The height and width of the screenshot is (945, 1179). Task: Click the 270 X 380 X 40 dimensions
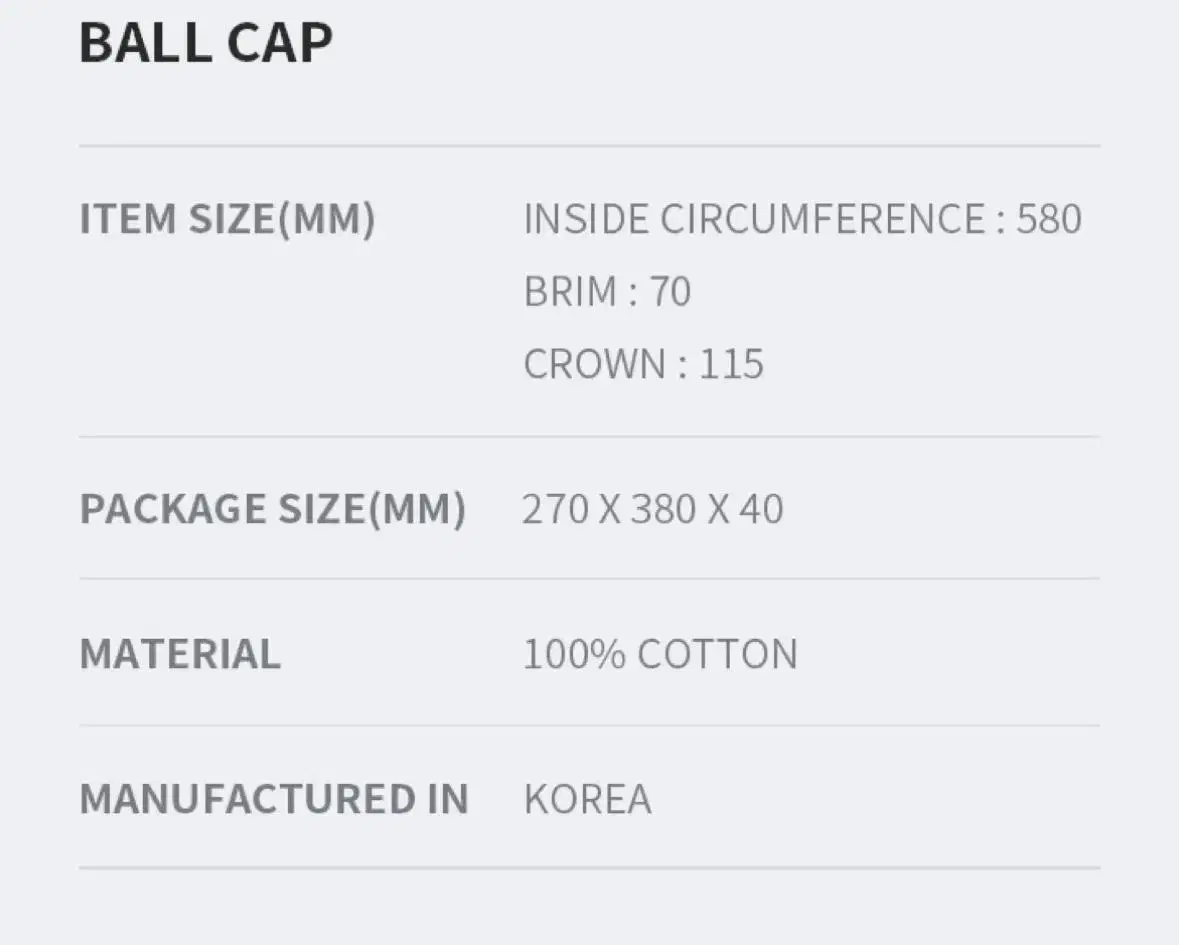coord(653,509)
